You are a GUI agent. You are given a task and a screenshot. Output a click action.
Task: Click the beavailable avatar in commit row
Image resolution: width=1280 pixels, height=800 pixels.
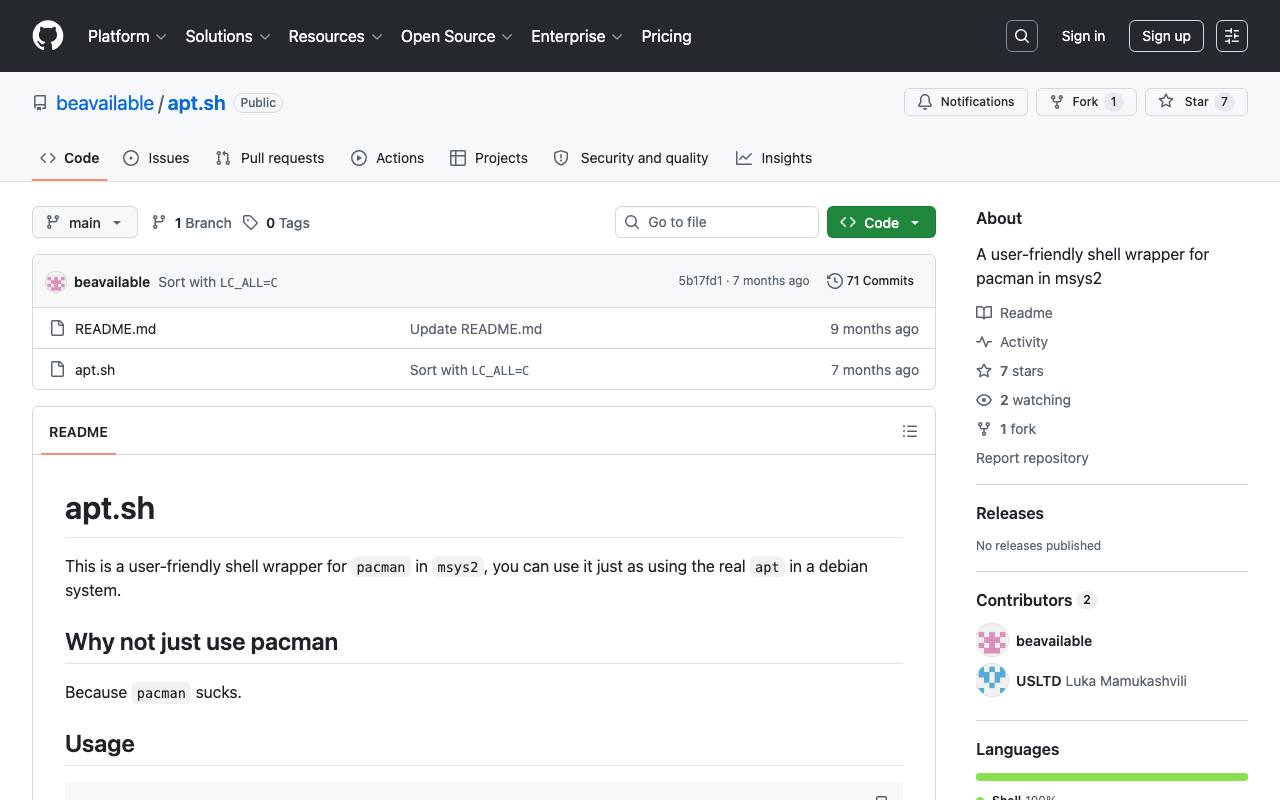pyautogui.click(x=56, y=282)
